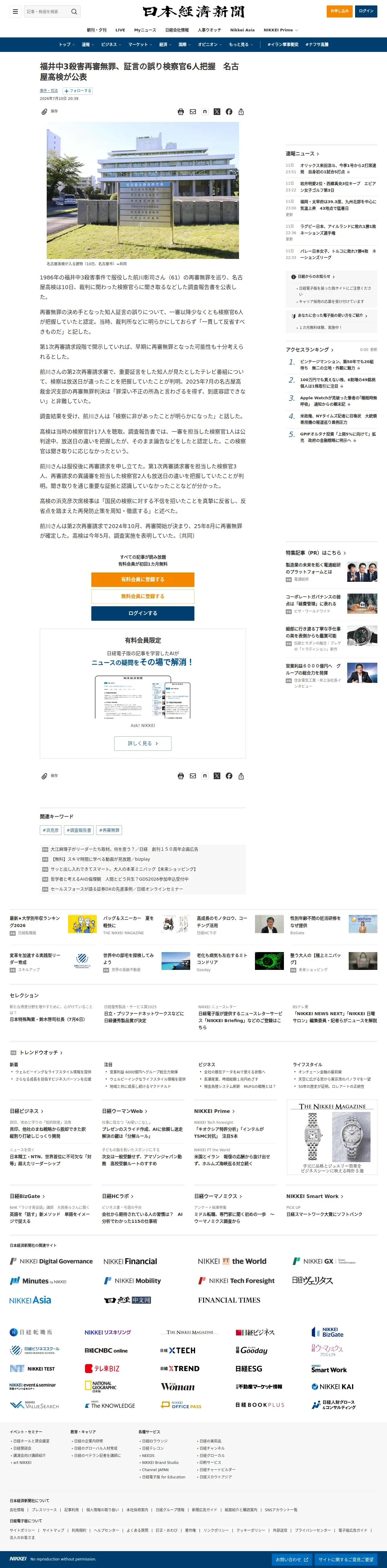Share on X beside the 関連キーワード section

[x=217, y=776]
